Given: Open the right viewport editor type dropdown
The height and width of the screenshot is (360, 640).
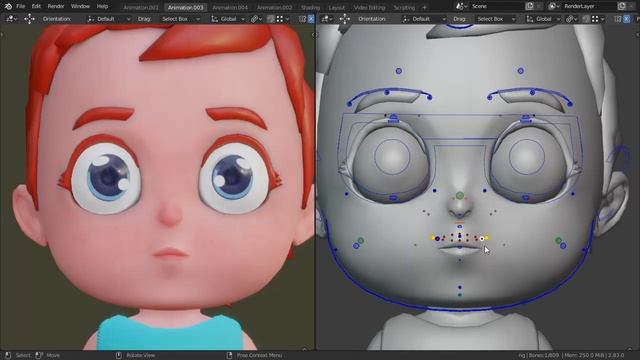Looking at the screenshot, I should pos(326,19).
